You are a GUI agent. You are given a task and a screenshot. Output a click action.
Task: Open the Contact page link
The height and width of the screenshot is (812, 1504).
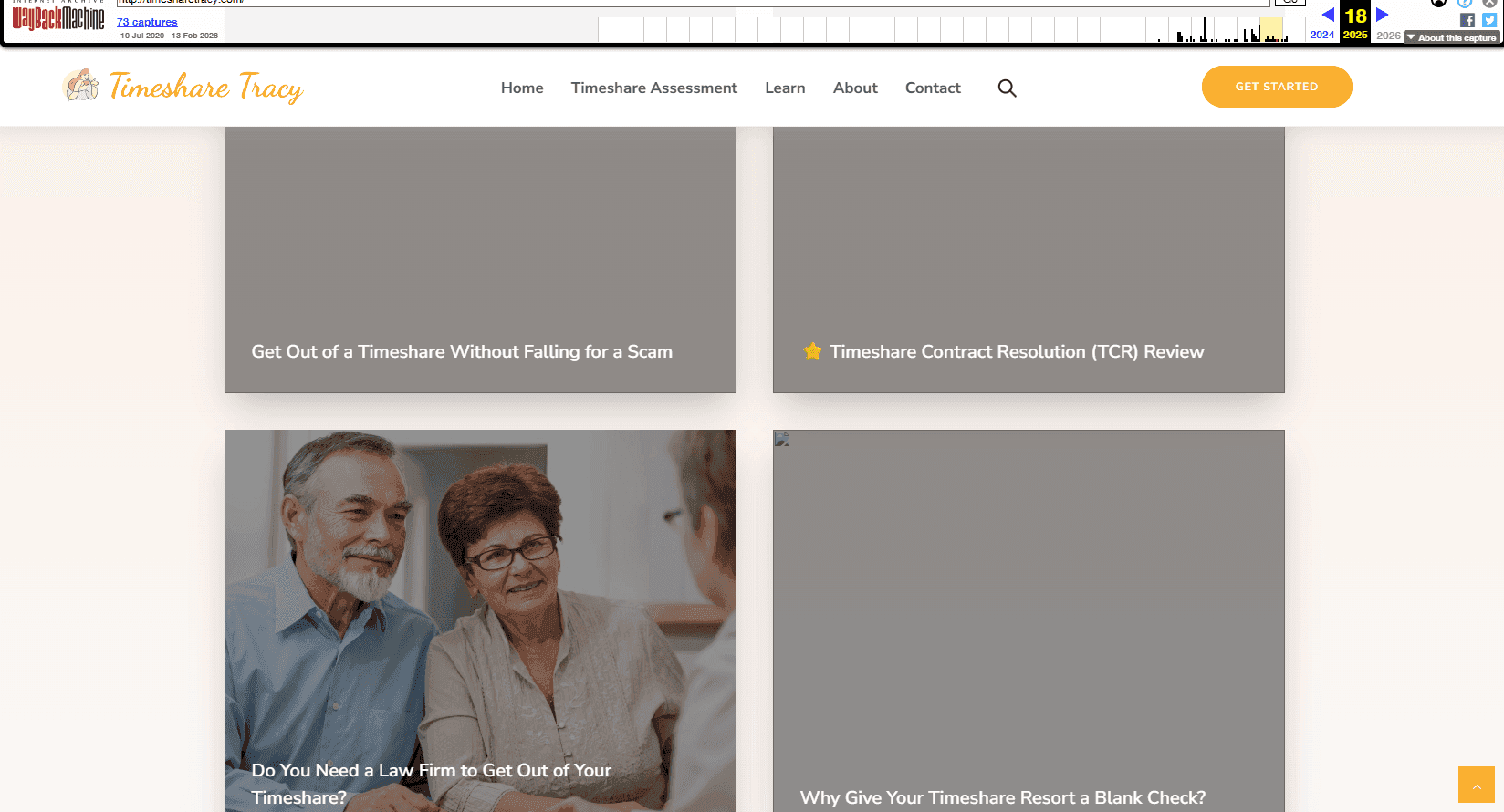pyautogui.click(x=933, y=88)
